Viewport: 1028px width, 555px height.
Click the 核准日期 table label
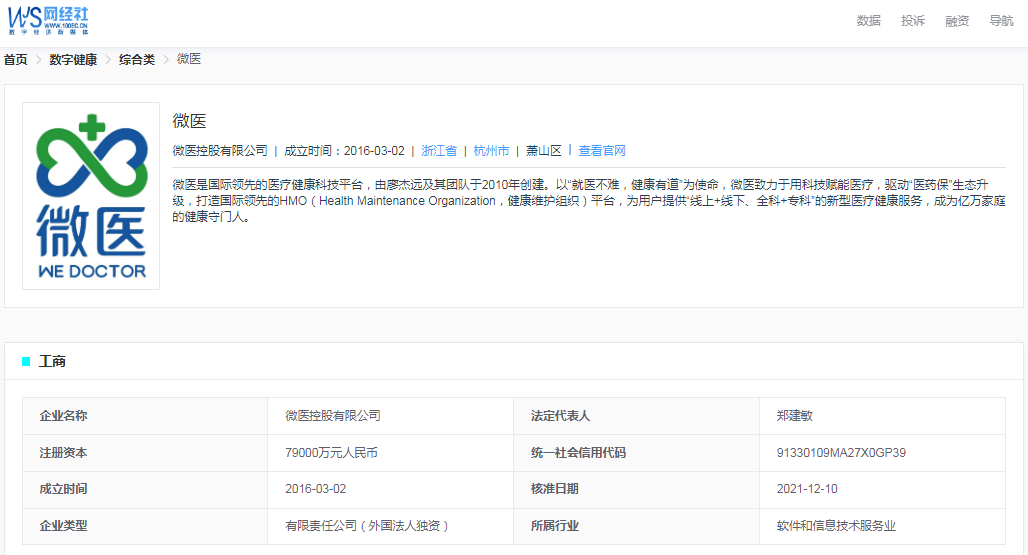tap(555, 489)
